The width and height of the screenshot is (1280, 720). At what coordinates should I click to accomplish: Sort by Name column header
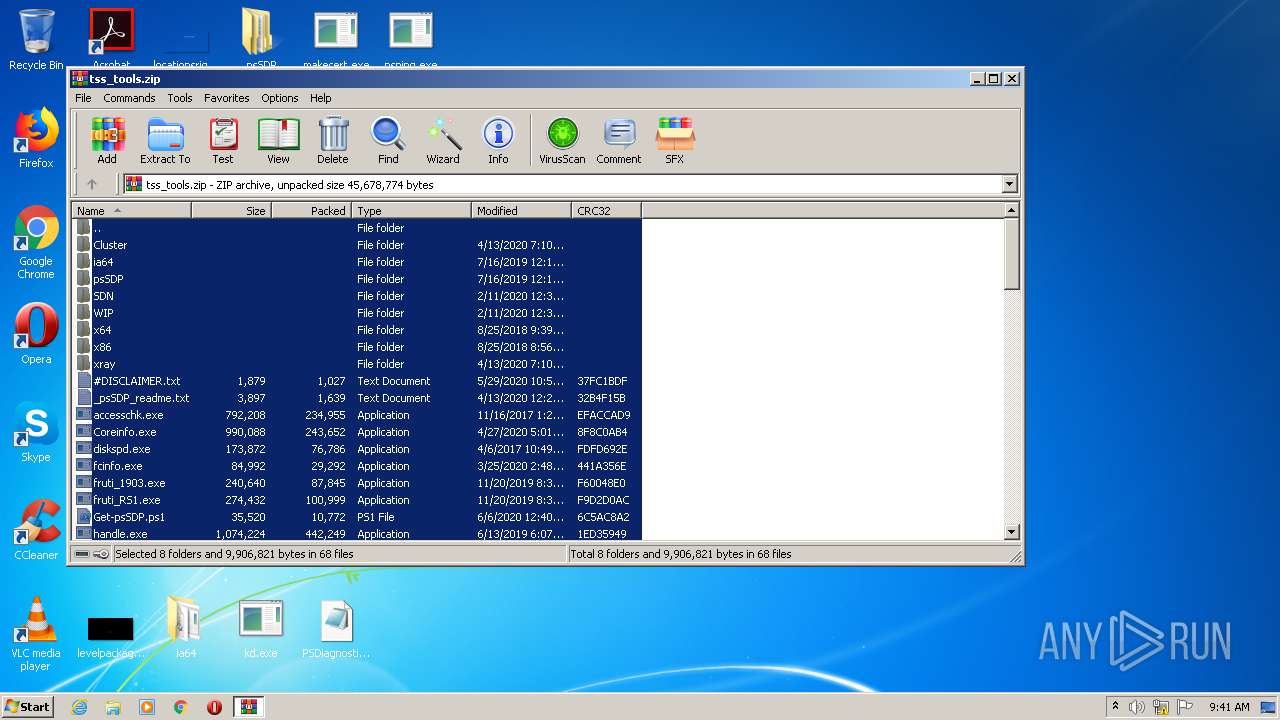point(131,210)
